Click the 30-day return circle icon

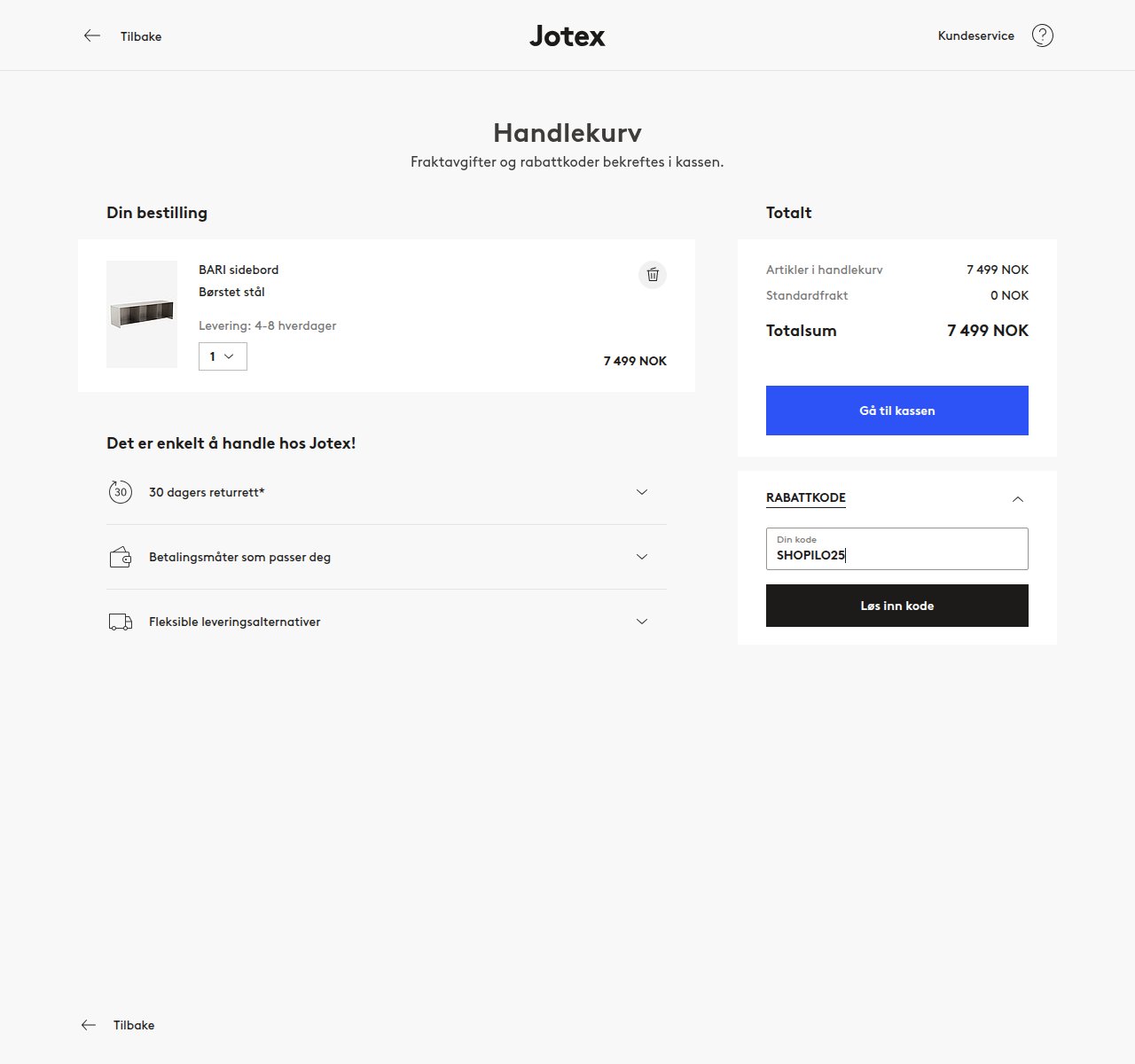click(121, 492)
